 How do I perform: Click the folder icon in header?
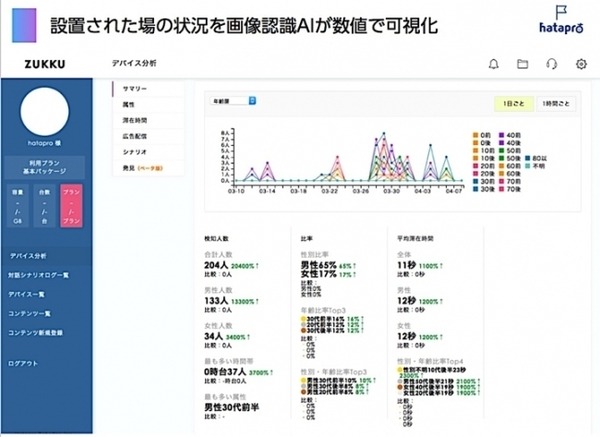click(522, 64)
